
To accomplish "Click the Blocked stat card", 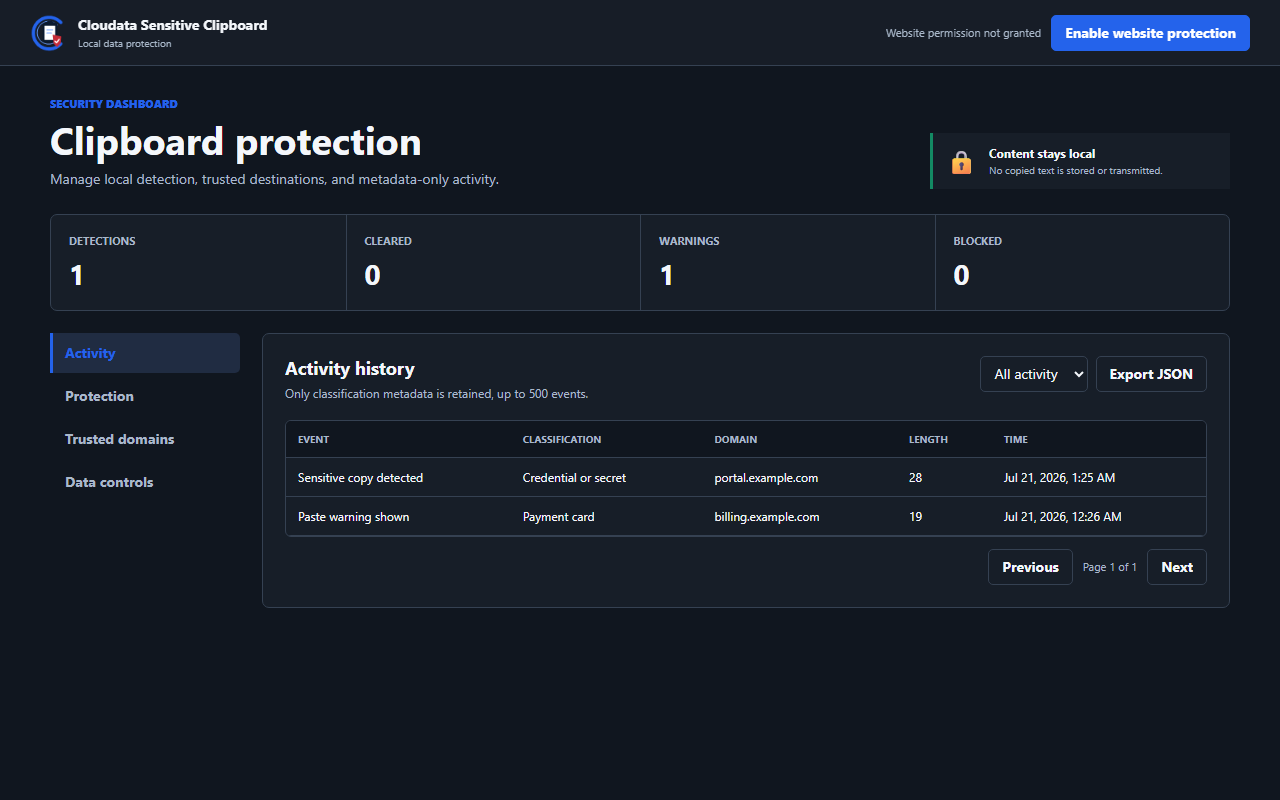I will click(1082, 262).
